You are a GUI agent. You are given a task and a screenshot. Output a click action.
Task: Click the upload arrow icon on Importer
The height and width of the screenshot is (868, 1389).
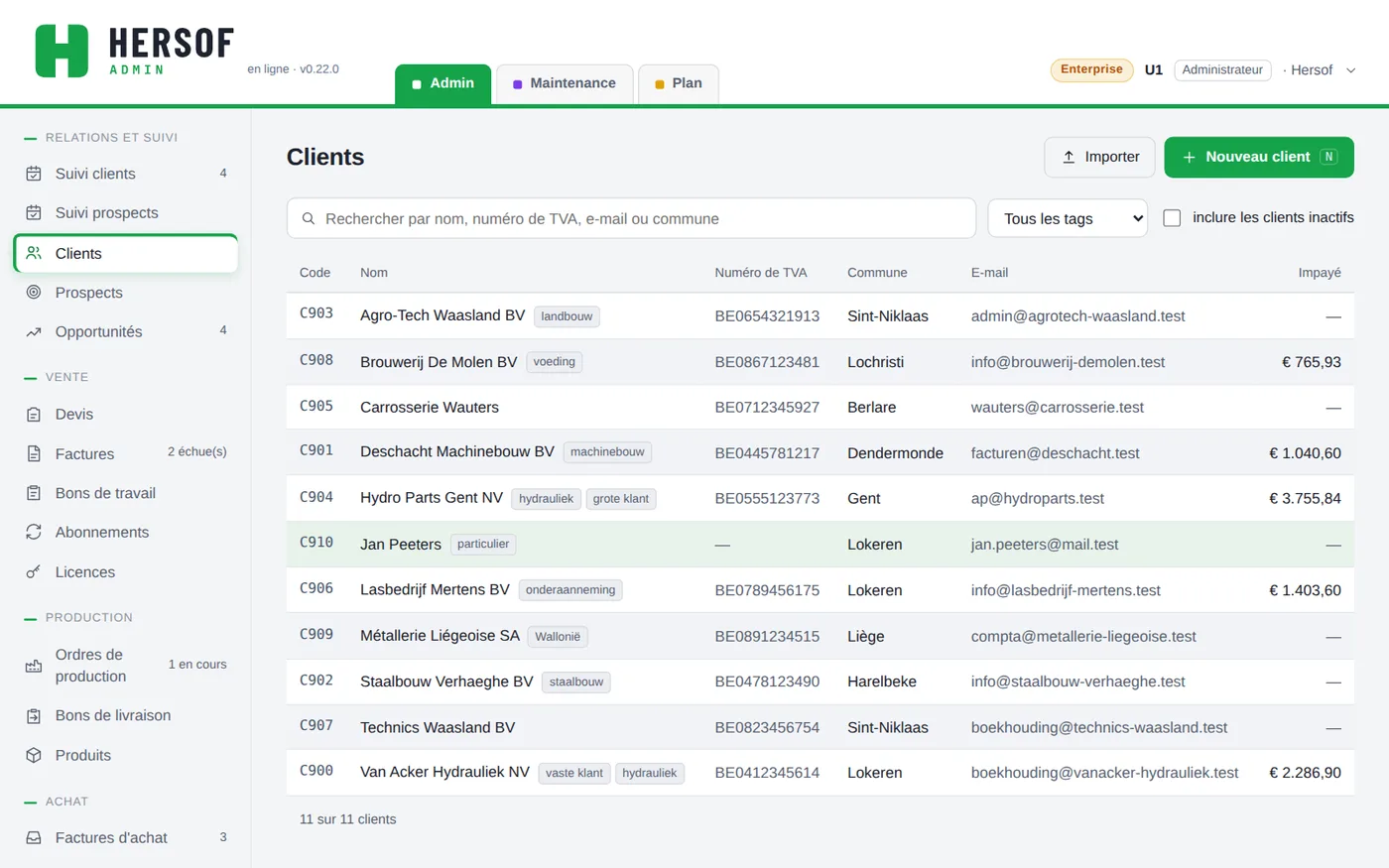1069,157
